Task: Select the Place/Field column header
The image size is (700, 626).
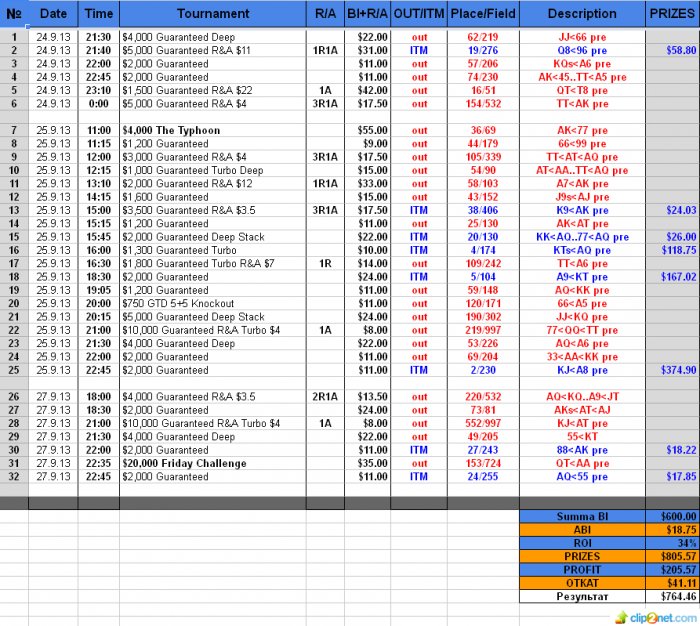Action: pos(483,14)
